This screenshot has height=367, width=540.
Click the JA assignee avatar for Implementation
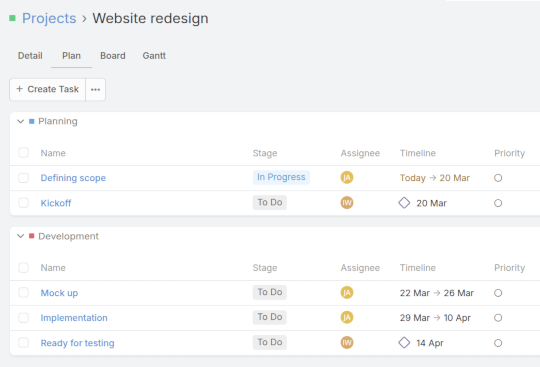pos(347,317)
